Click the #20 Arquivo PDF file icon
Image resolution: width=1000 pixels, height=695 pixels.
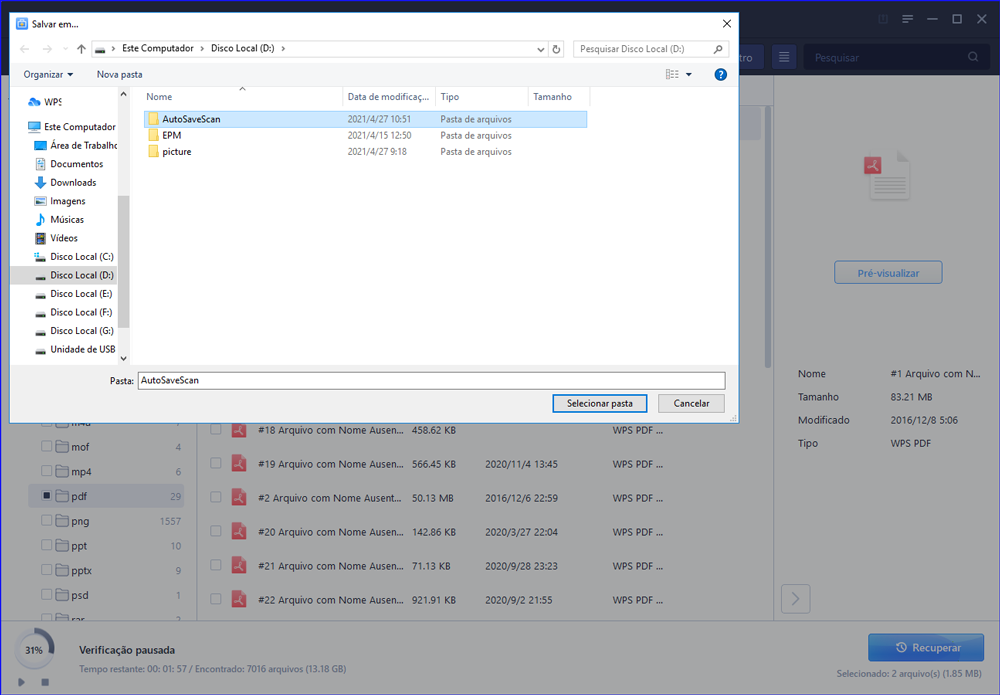click(239, 532)
